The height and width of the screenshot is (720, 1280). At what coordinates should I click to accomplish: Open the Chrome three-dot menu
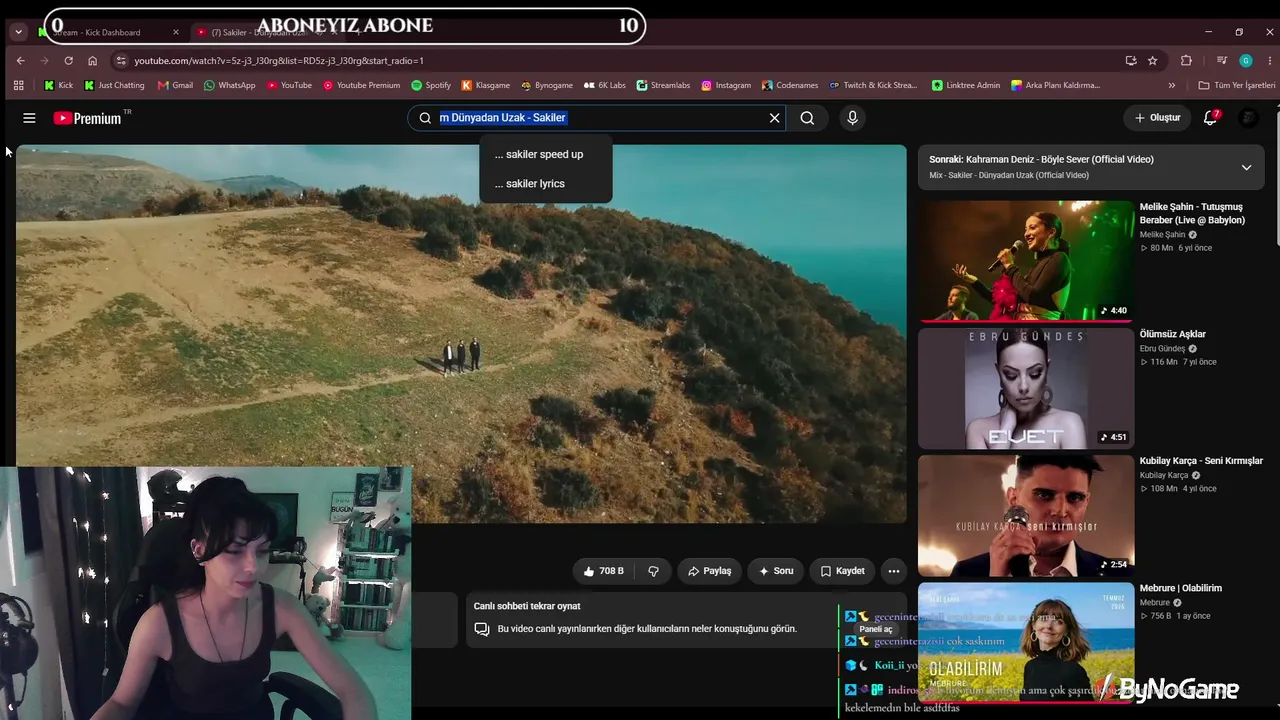coord(1269,61)
